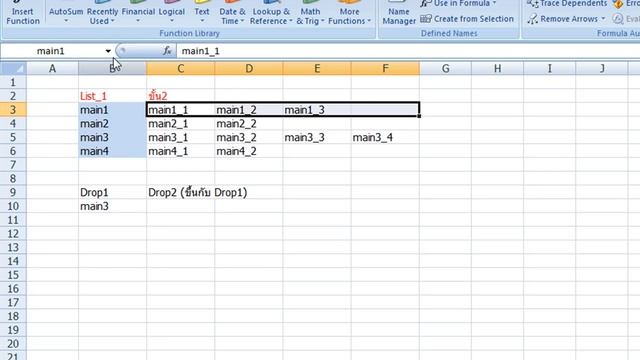
Task: Open the Logical functions dropdown
Action: click(x=171, y=13)
